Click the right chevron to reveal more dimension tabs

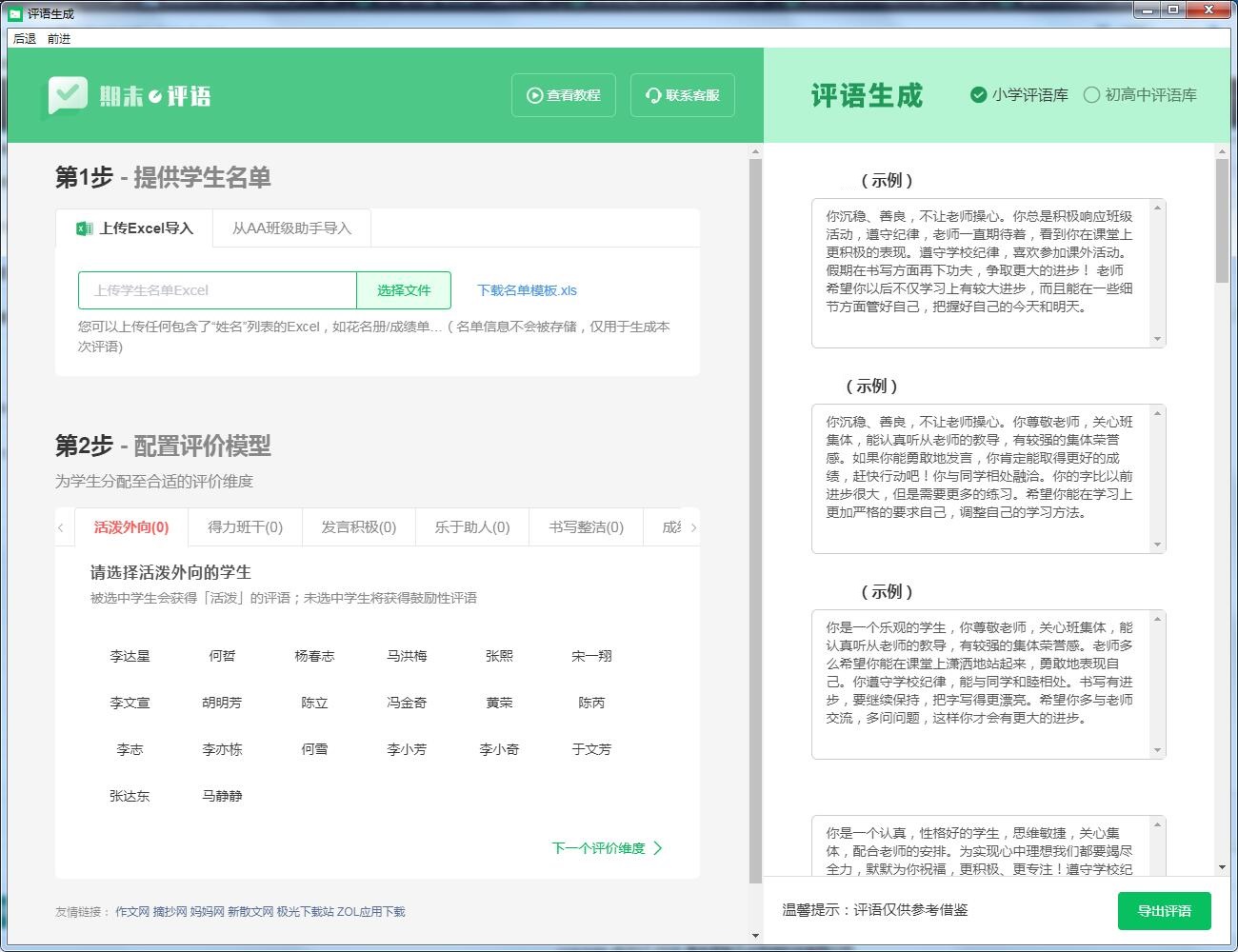694,526
